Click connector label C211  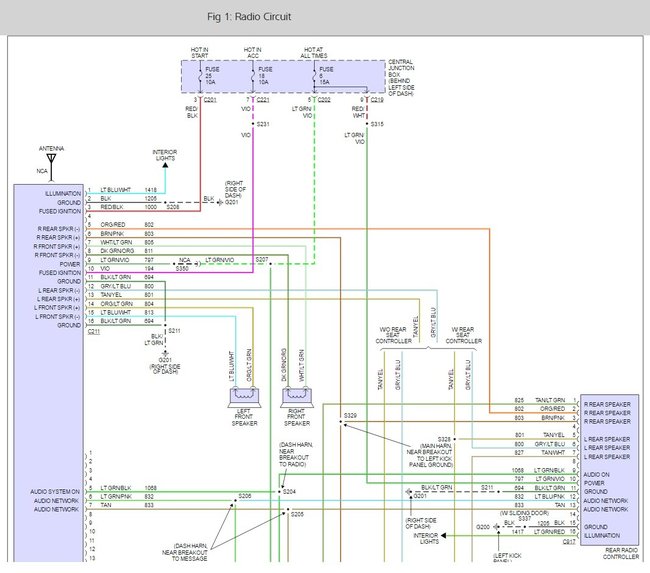tap(94, 331)
